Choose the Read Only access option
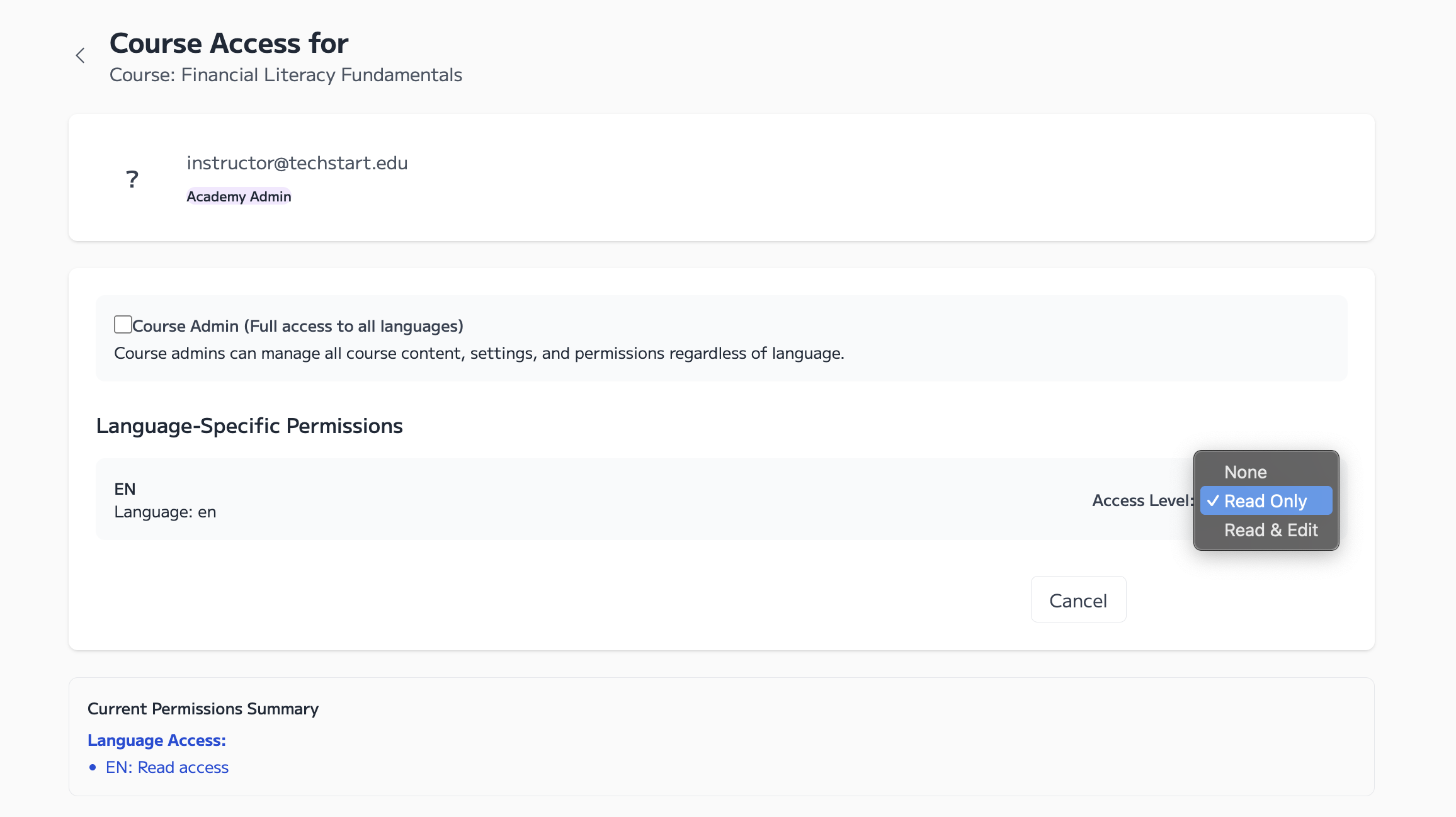This screenshot has width=1456, height=817. [x=1265, y=501]
